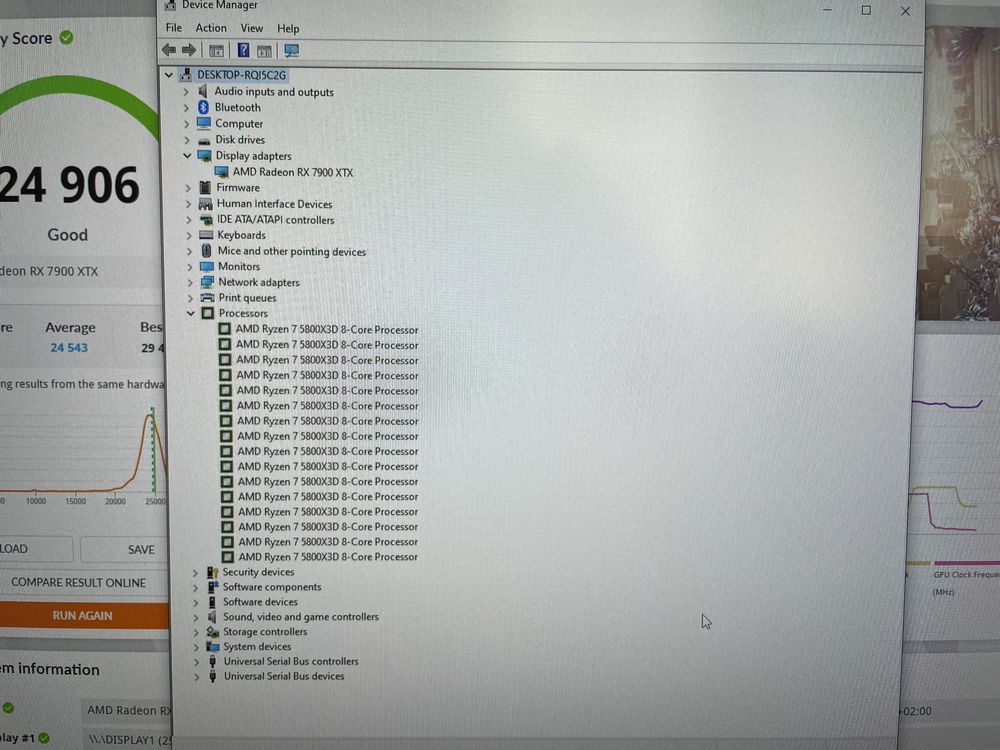
Task: Select the System devices icon
Action: [x=213, y=647]
